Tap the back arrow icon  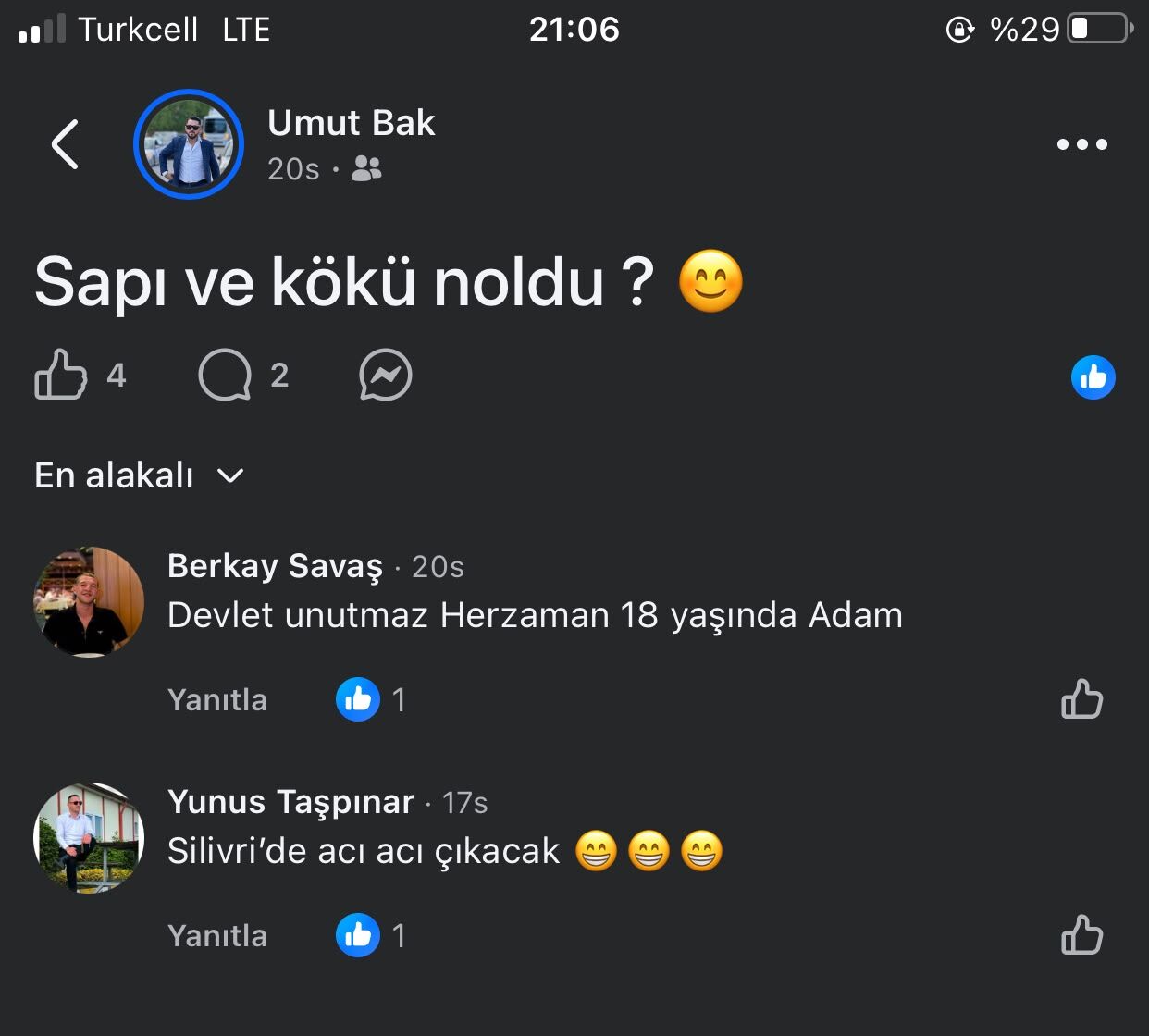click(65, 144)
